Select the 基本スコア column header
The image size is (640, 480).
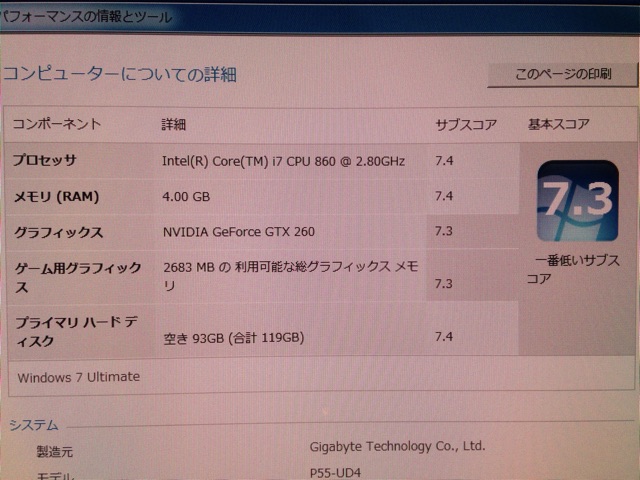click(x=559, y=124)
